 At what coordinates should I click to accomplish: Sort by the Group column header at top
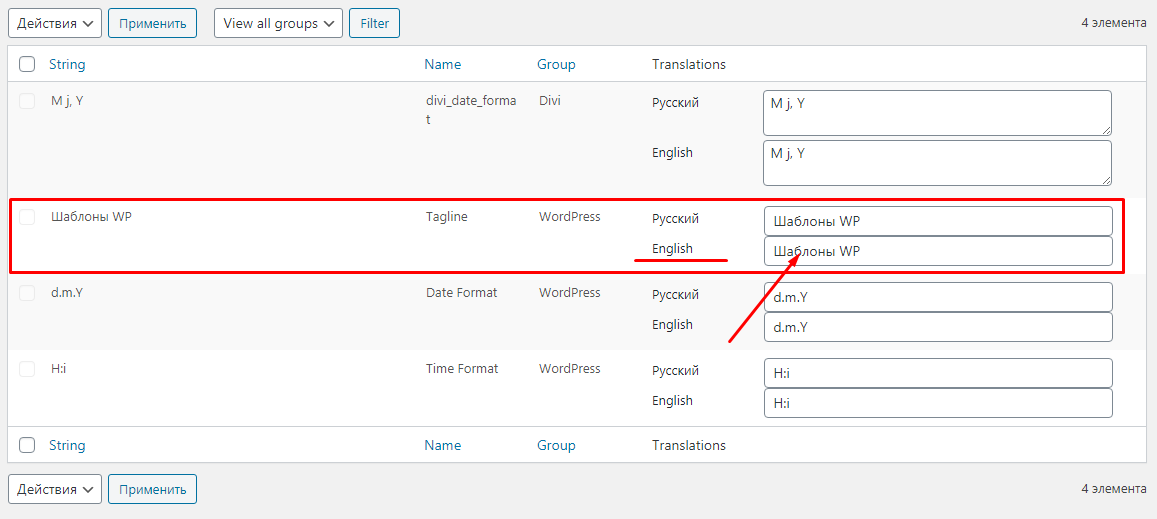click(x=556, y=64)
